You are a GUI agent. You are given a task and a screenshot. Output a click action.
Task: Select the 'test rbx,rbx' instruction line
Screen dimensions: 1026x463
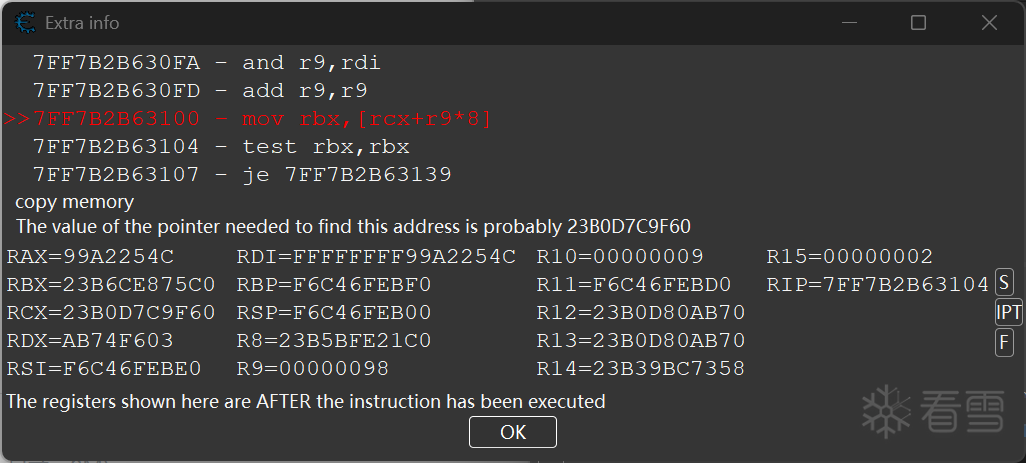coord(220,147)
